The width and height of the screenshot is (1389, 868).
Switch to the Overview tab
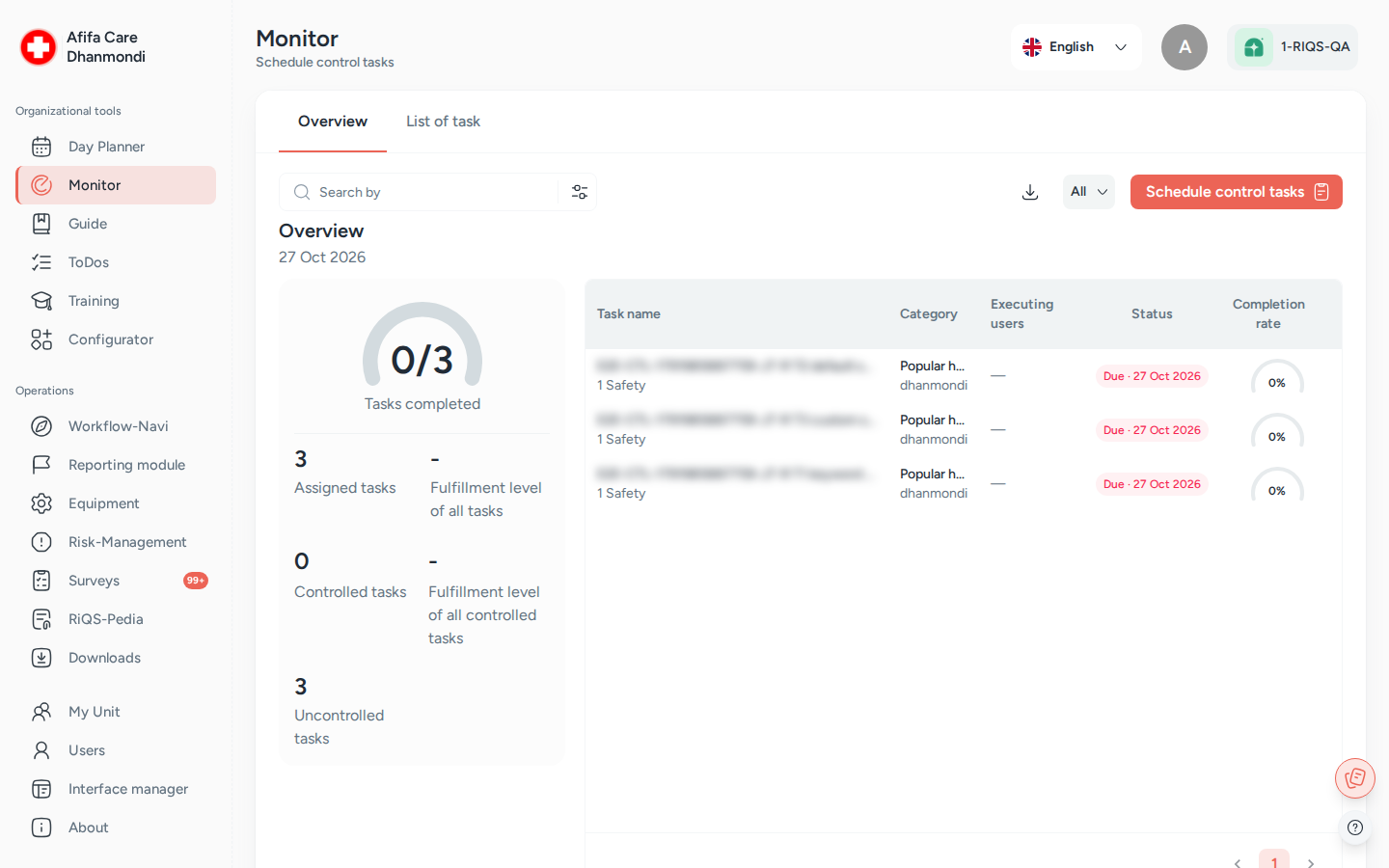tap(333, 122)
